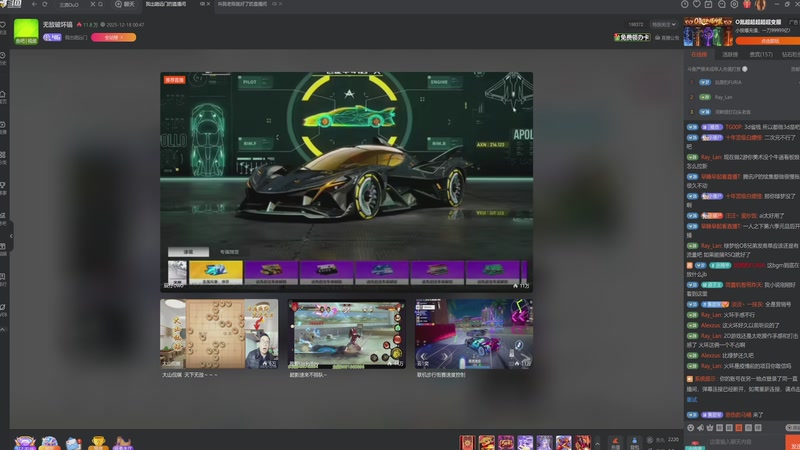The width and height of the screenshot is (800, 450).
Task: Toggle the switch above the ranking list
Action: (745, 69)
